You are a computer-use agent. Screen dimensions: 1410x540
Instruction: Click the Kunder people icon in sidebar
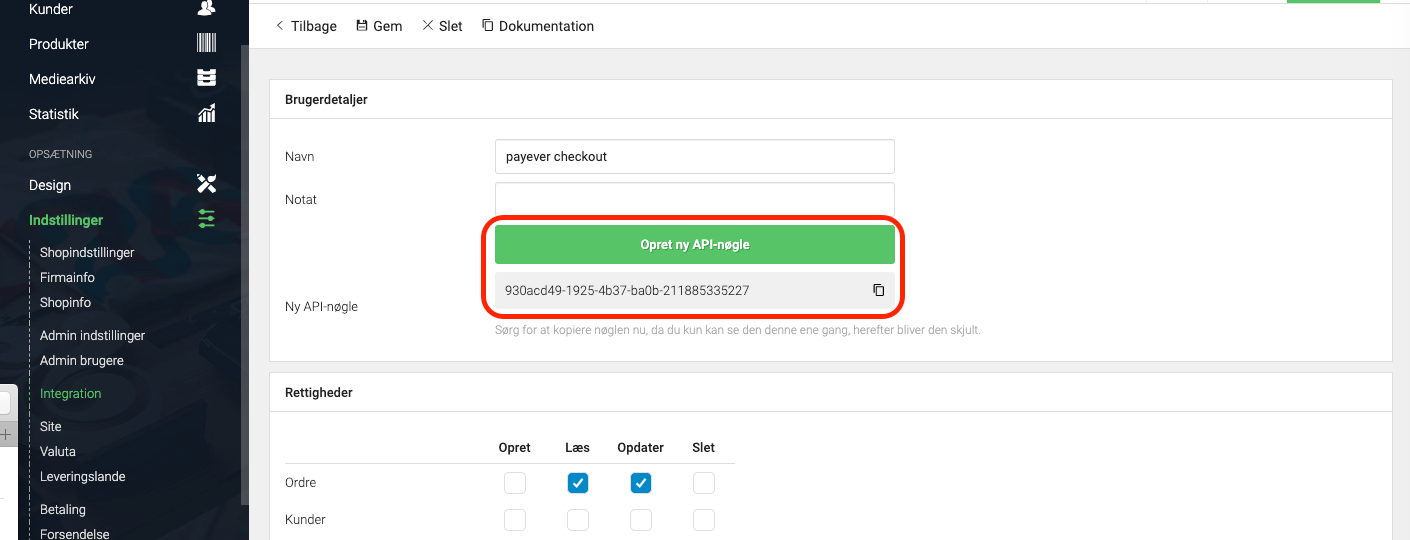(x=206, y=9)
